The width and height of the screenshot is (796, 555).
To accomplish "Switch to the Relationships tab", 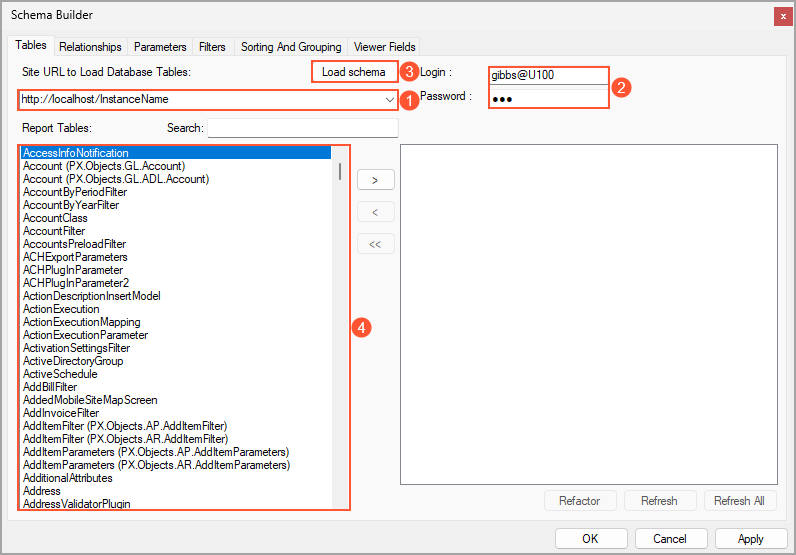I will [90, 47].
